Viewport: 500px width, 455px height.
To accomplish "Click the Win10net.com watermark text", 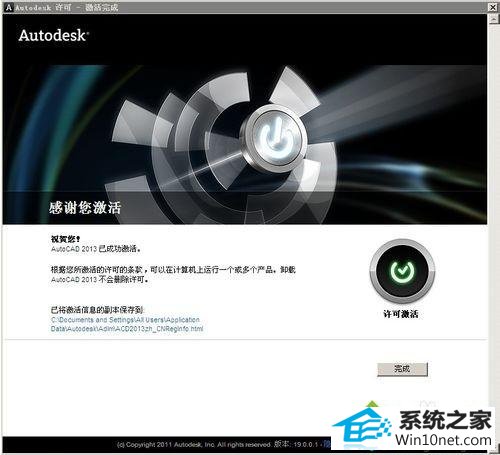I will [x=444, y=440].
